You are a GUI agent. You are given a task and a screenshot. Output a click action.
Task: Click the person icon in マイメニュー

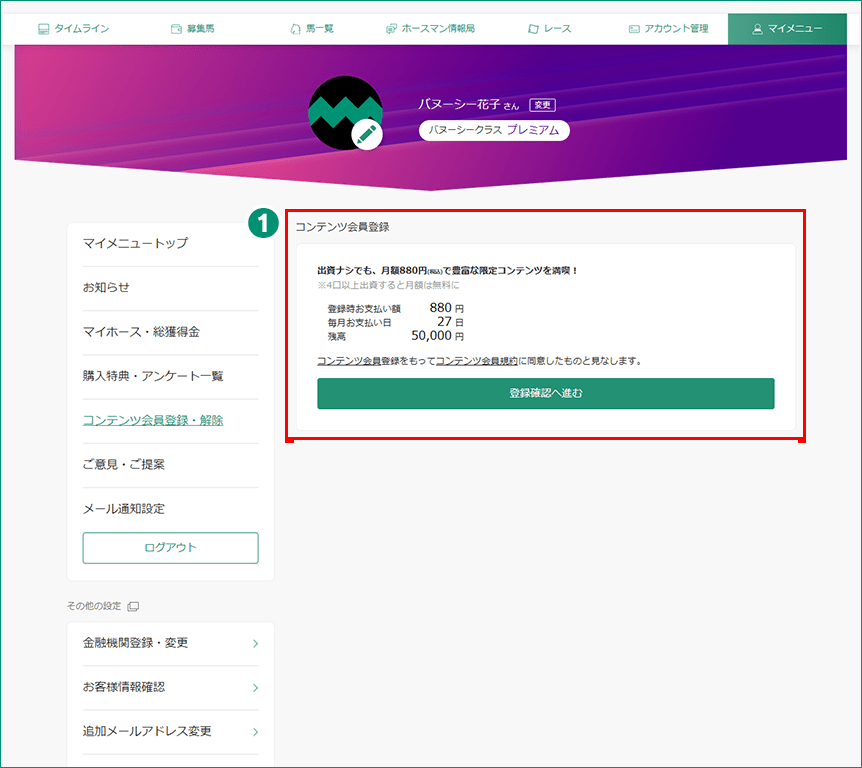click(758, 29)
